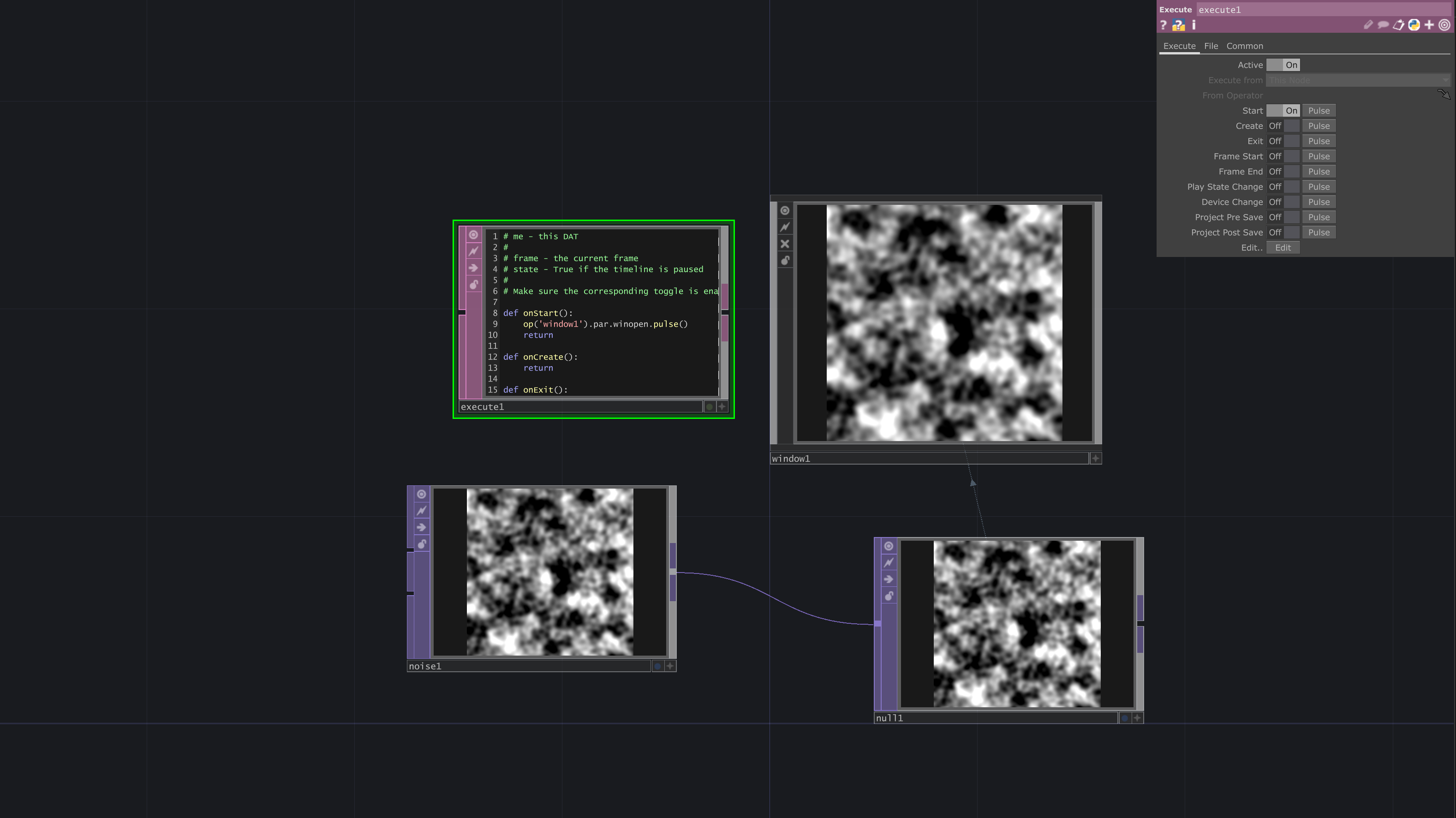Toggle viewer flag on noise1 node
1456x818 pixels.
[x=422, y=494]
